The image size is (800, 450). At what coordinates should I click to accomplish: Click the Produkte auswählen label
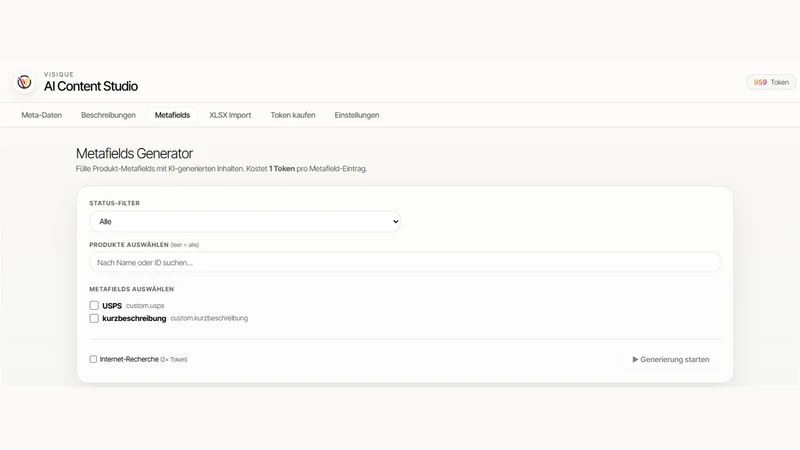(129, 245)
